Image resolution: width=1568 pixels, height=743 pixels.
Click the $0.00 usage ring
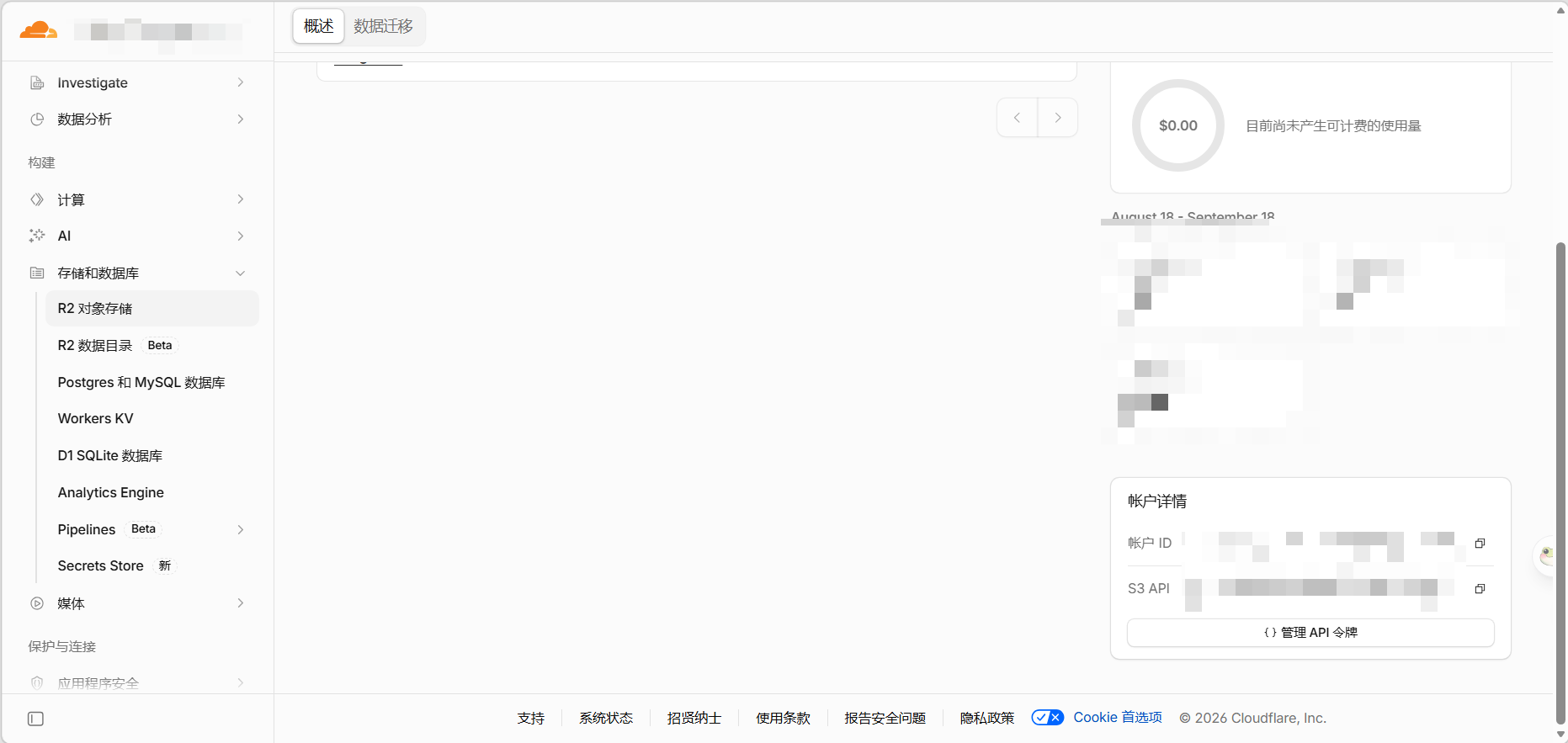tap(1178, 125)
